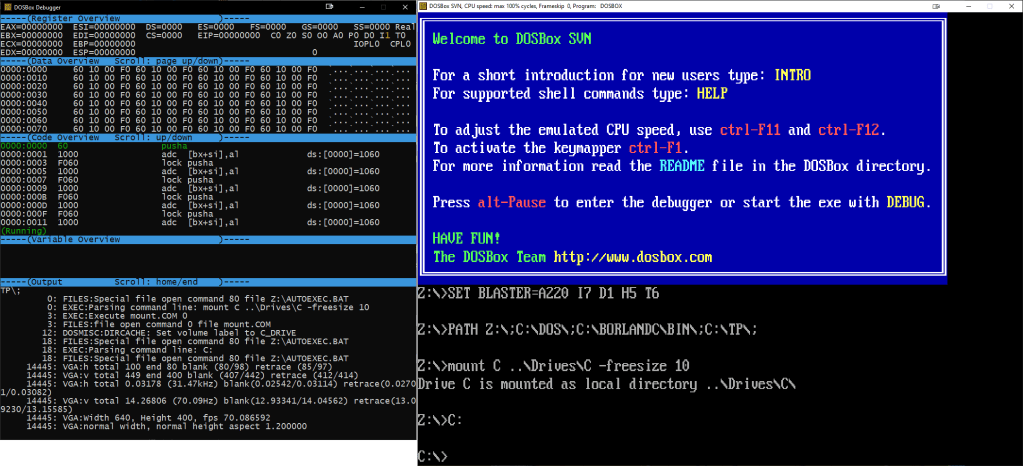Click the 'Welcome to DOSBox SVN' heading
The width and height of the screenshot is (1023, 466).
pos(512,39)
